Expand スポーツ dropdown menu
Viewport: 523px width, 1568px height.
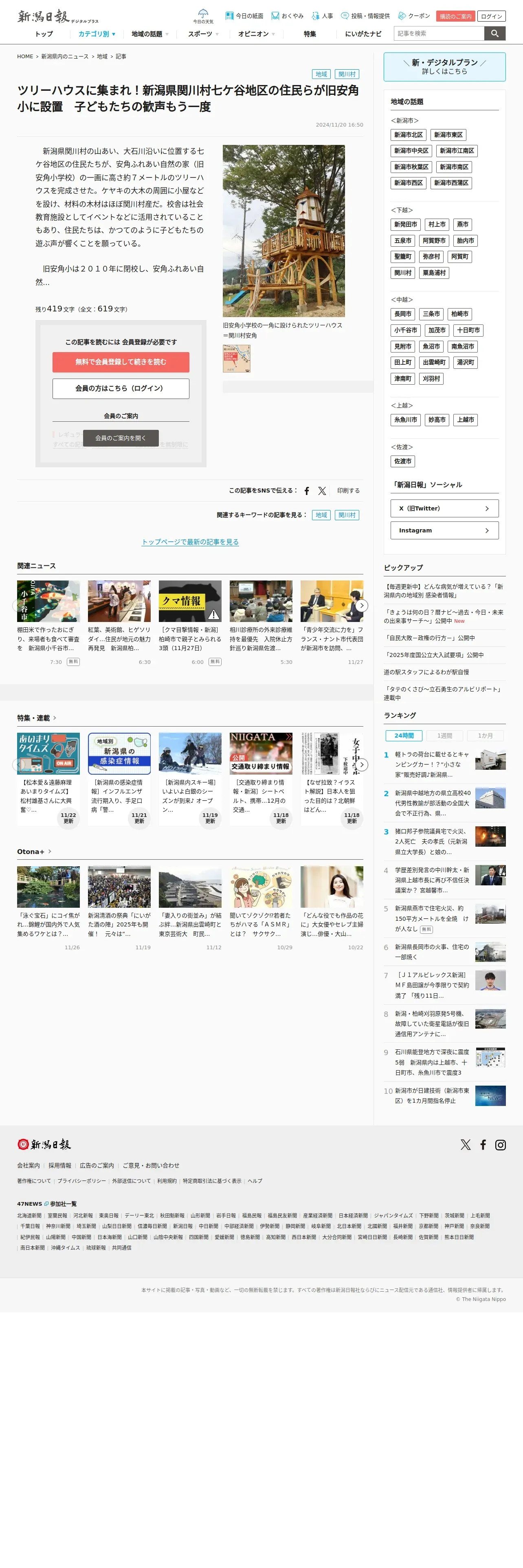click(x=203, y=34)
